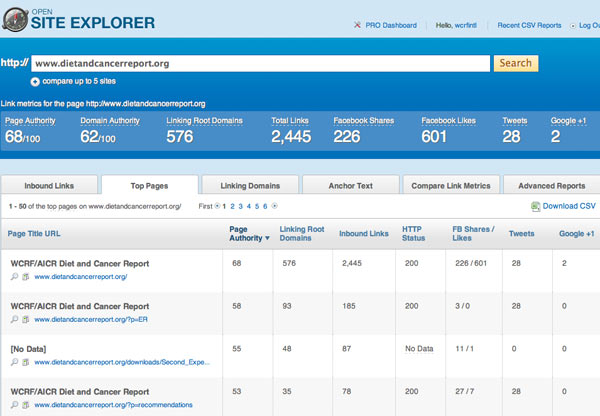Image resolution: width=600 pixels, height=416 pixels.
Task: Click Google +1 column header in table
Action: (577, 233)
